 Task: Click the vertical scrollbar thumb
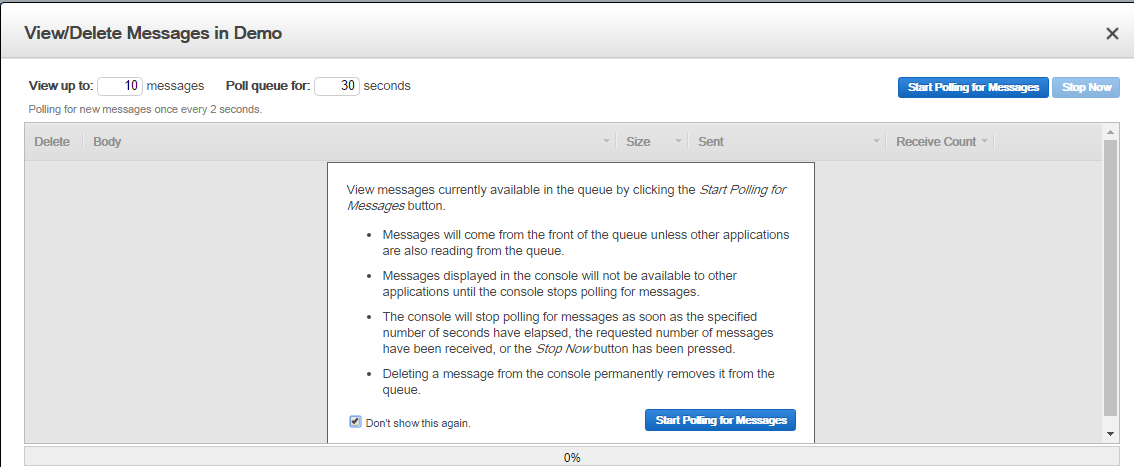pyautogui.click(x=1111, y=278)
